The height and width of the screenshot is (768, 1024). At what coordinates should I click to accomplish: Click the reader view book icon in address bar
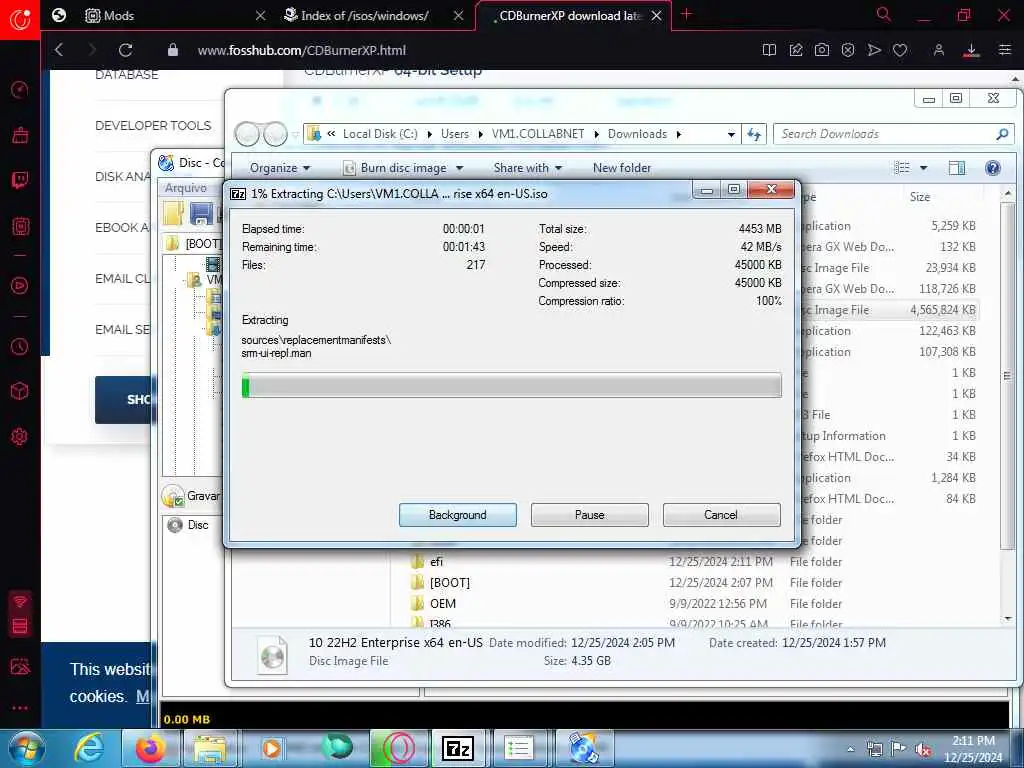click(769, 50)
